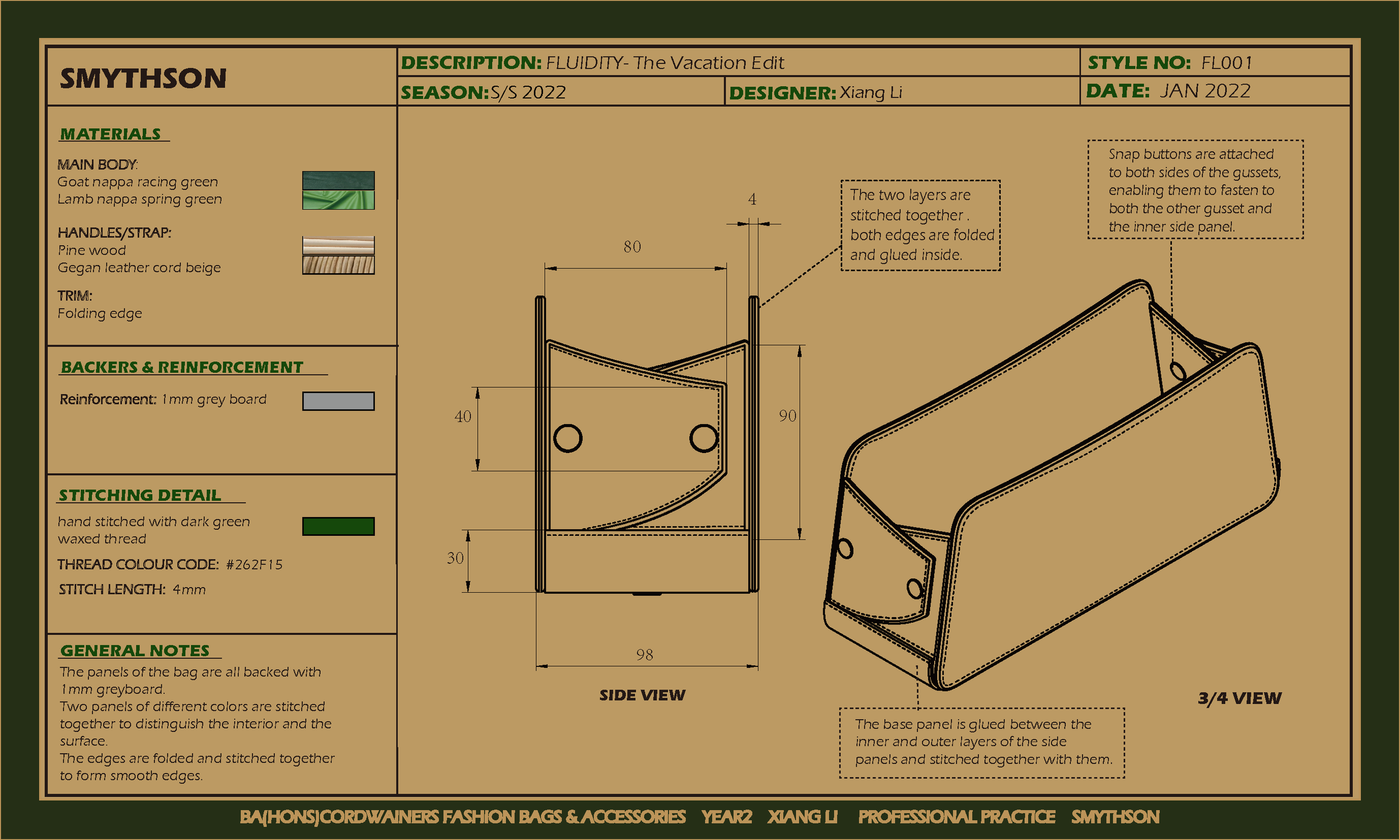Click 'FLUIDITY- The Vacation Edit' text
Screen dimensions: 1400x840
(x=665, y=62)
